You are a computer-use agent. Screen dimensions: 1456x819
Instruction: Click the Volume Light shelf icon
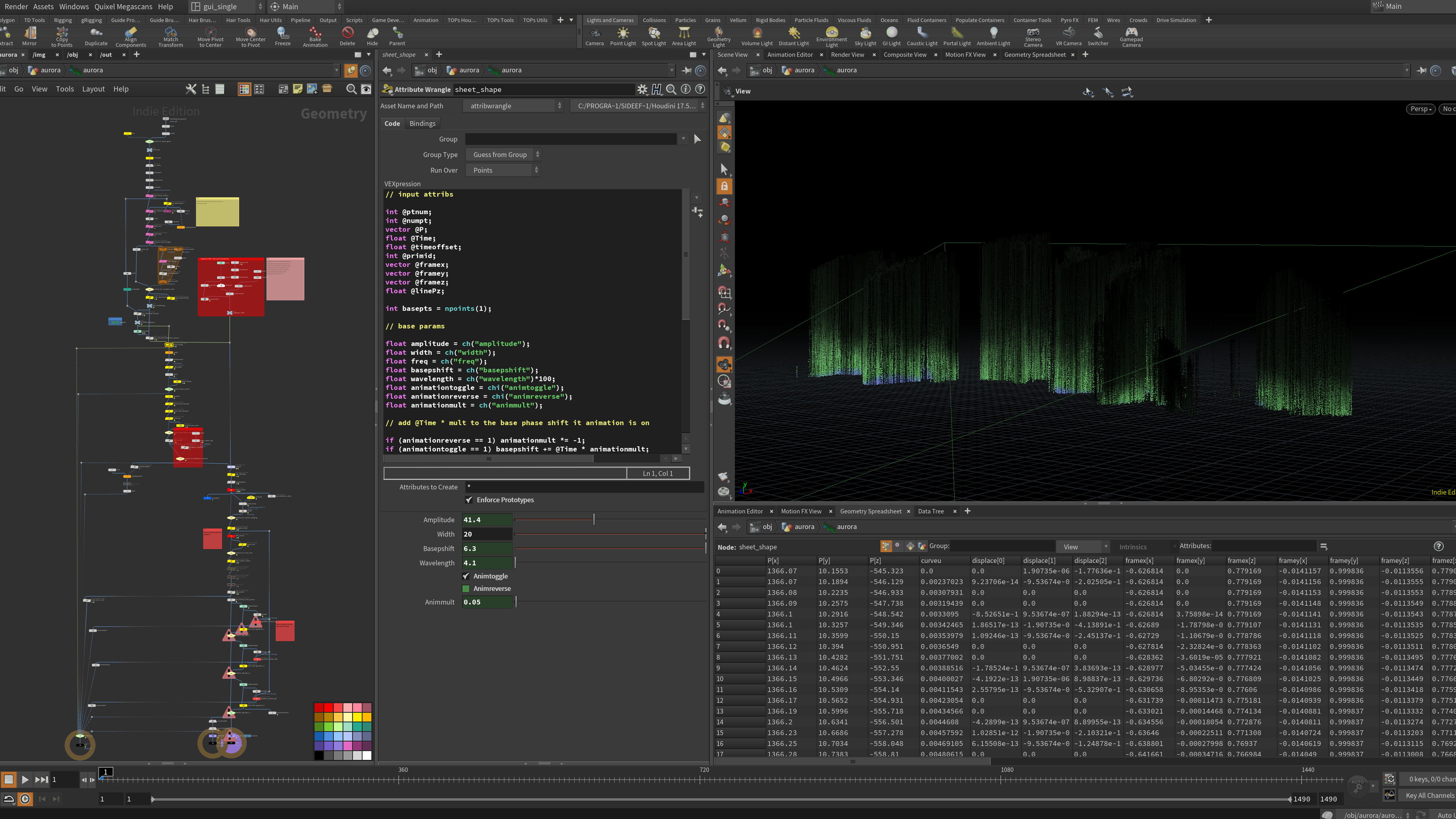click(x=757, y=36)
